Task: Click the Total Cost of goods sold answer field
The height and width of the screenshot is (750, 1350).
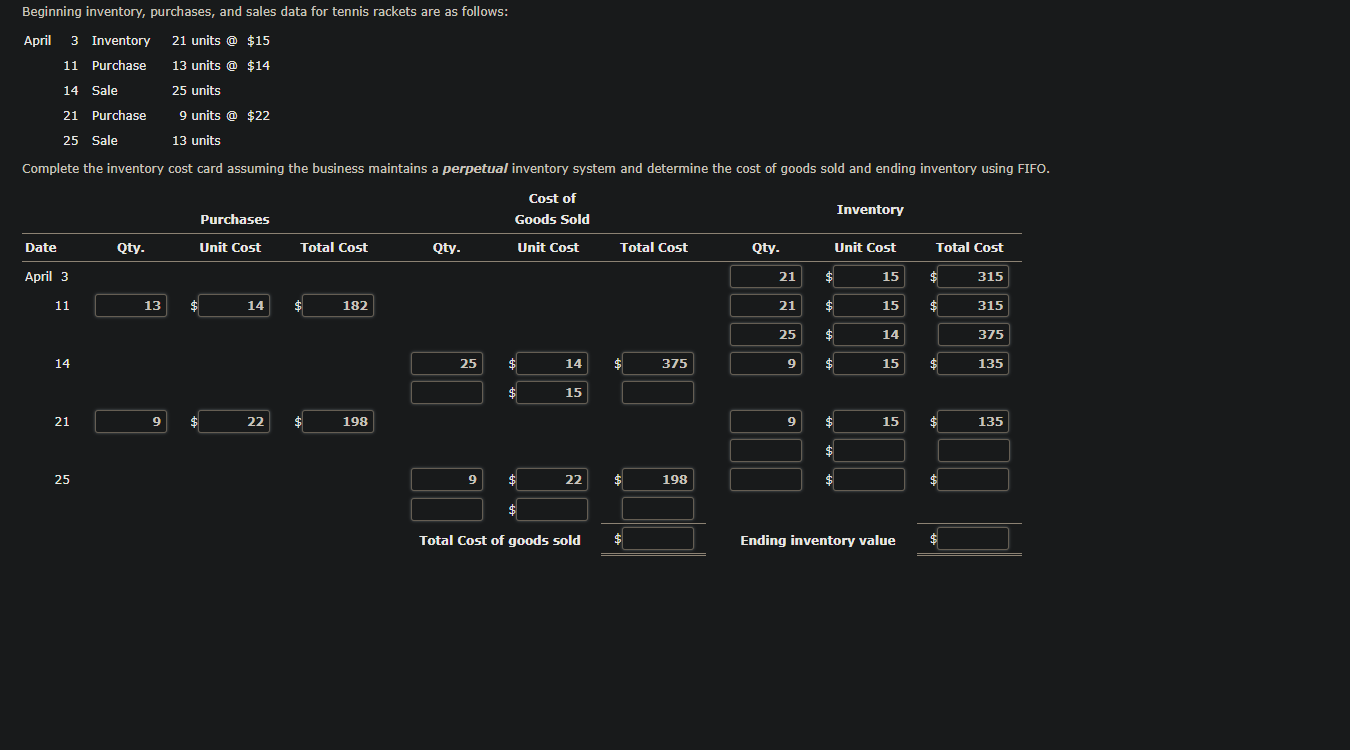Action: coord(657,539)
